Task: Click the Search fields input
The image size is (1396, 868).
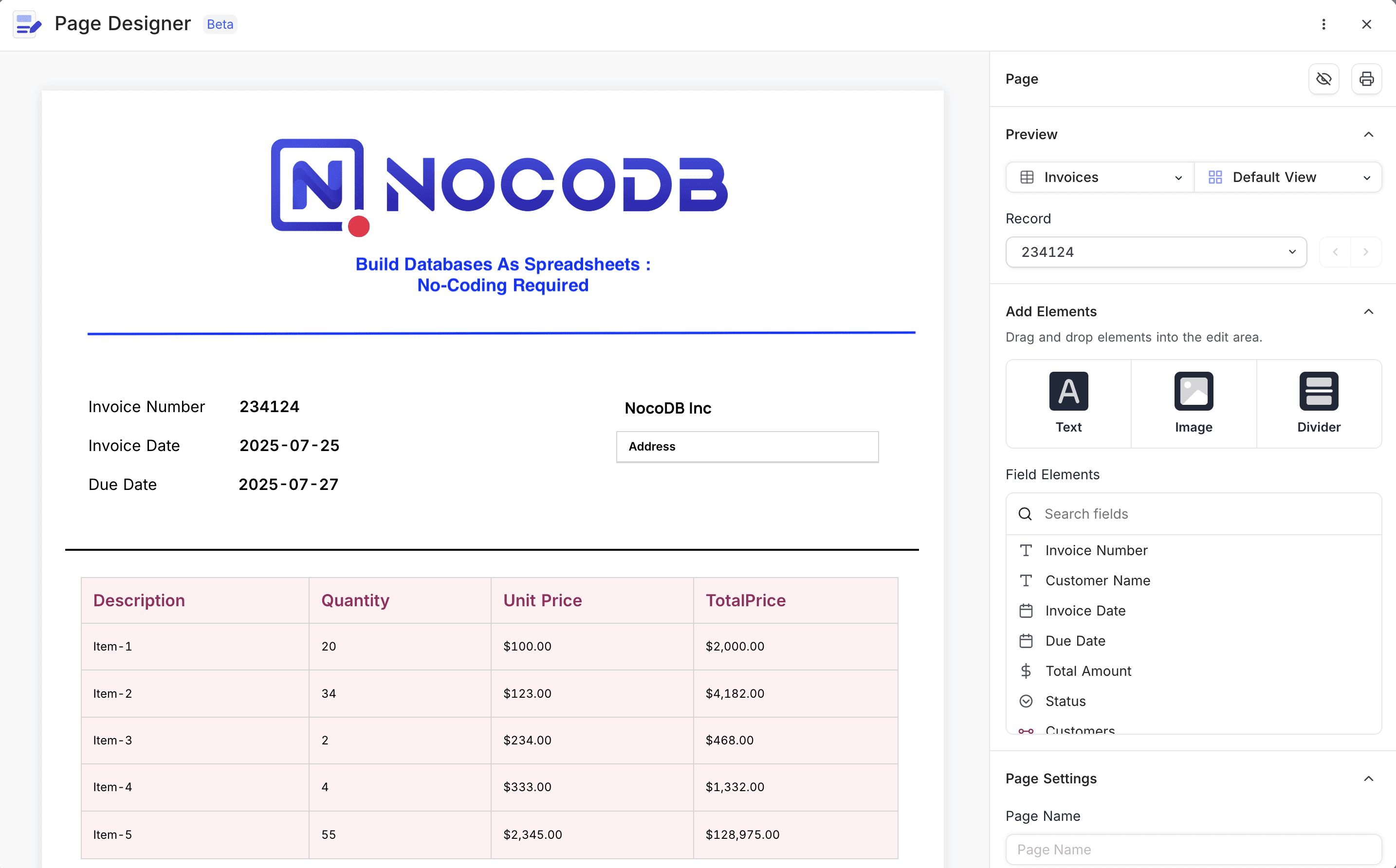Action: (1200, 514)
